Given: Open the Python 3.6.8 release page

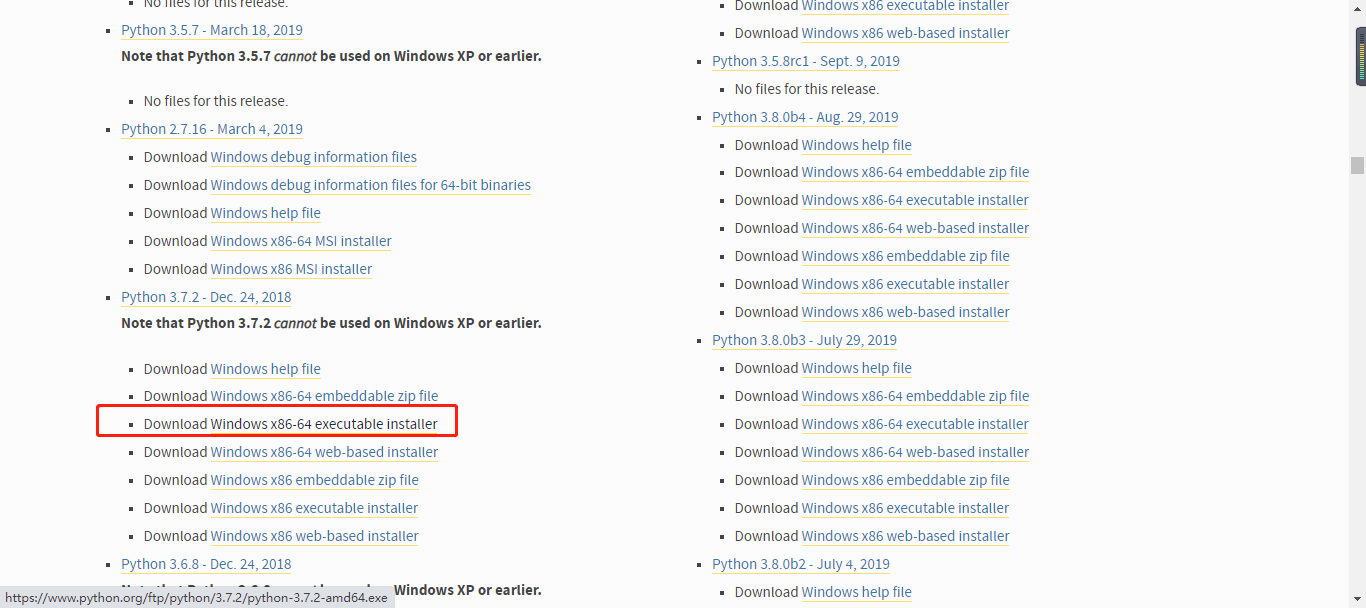Looking at the screenshot, I should (x=206, y=564).
